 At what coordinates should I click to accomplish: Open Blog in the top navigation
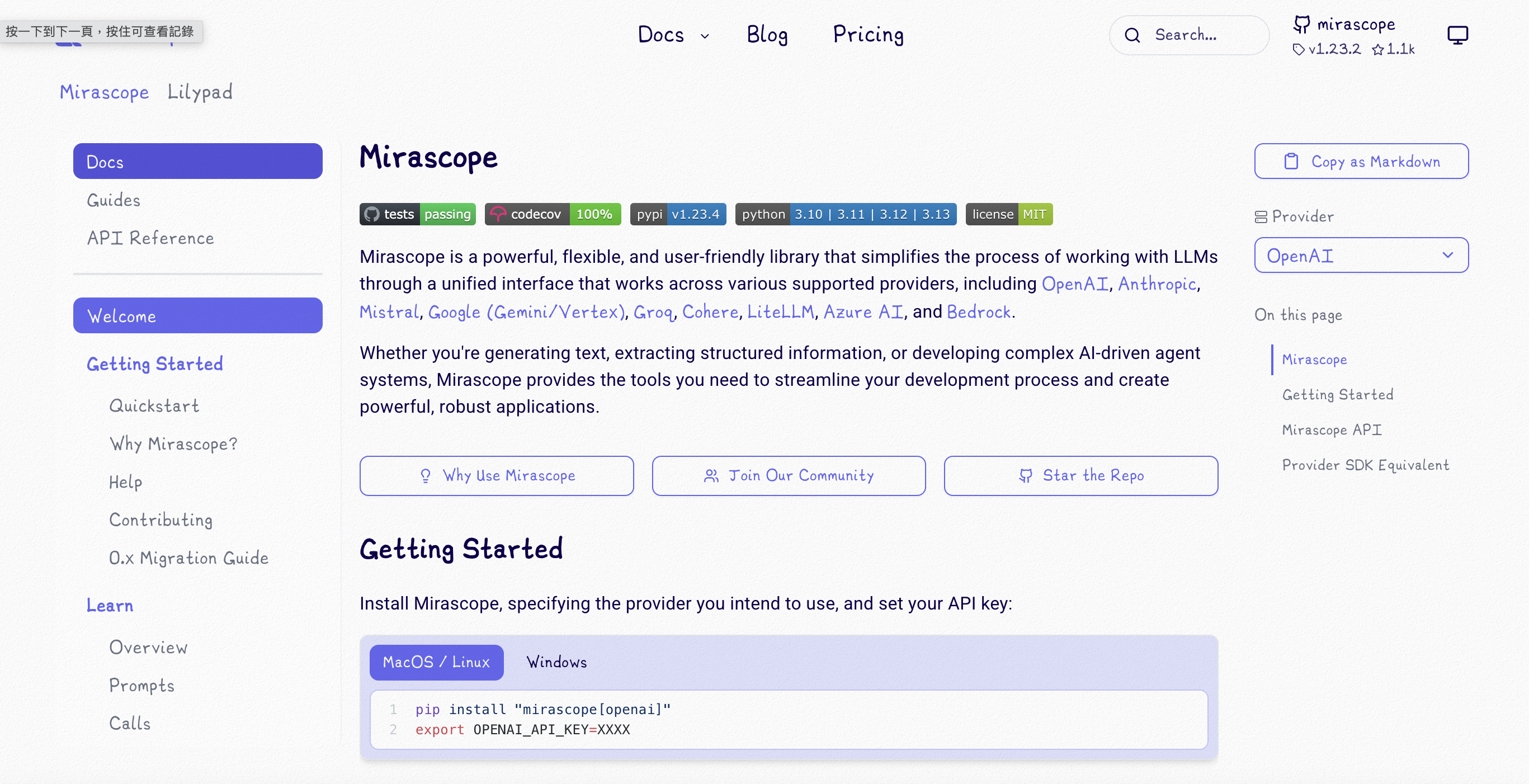767,35
